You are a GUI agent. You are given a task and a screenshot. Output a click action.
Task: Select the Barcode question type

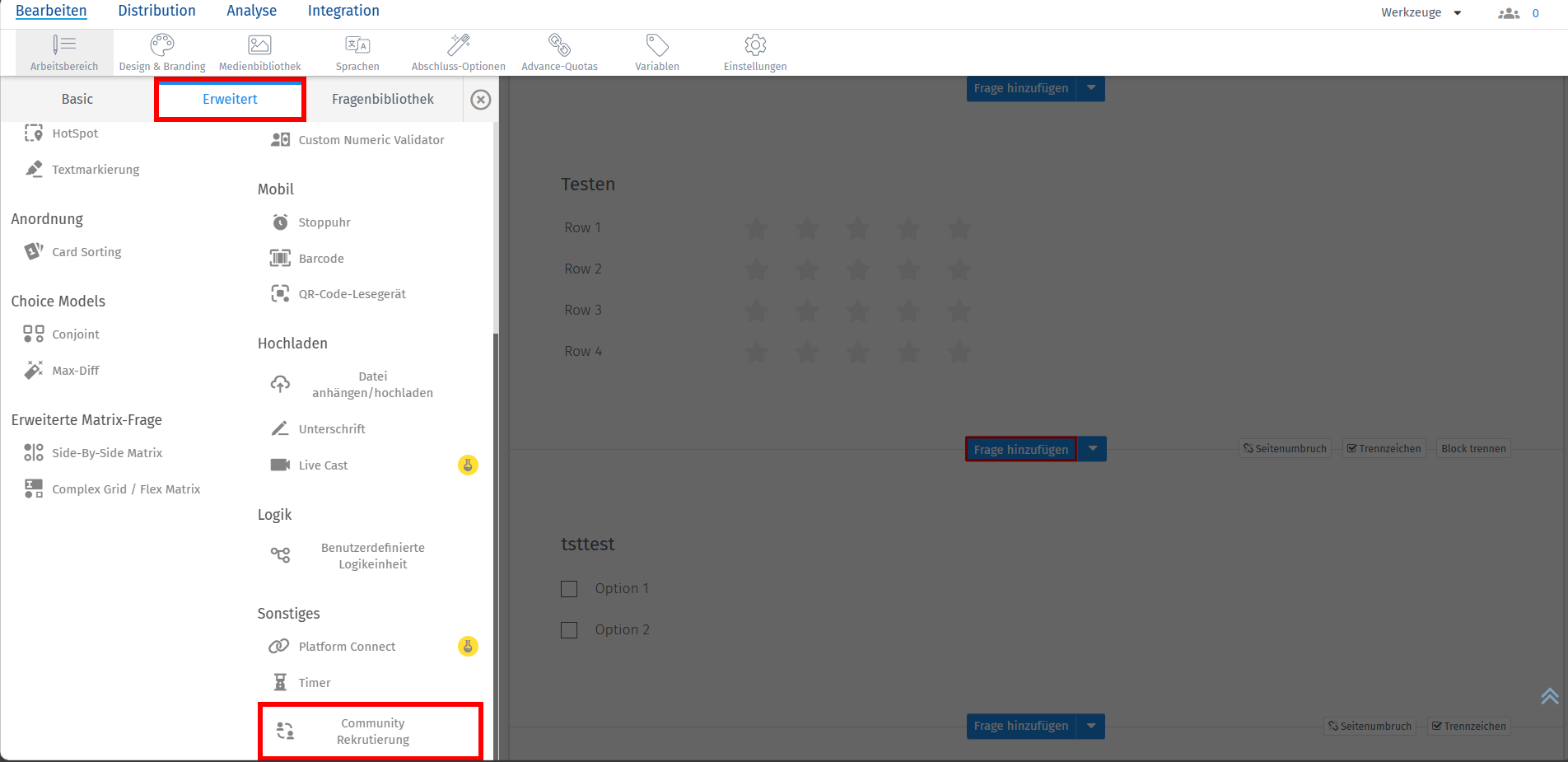[x=321, y=258]
